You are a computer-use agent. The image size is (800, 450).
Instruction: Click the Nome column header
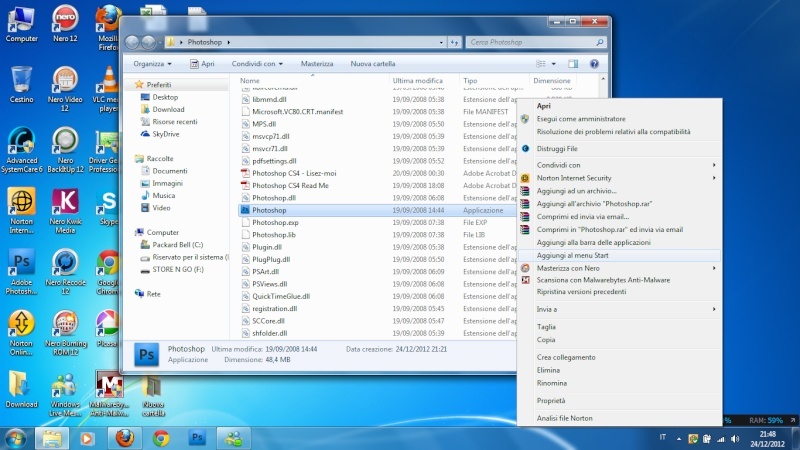[312, 81]
